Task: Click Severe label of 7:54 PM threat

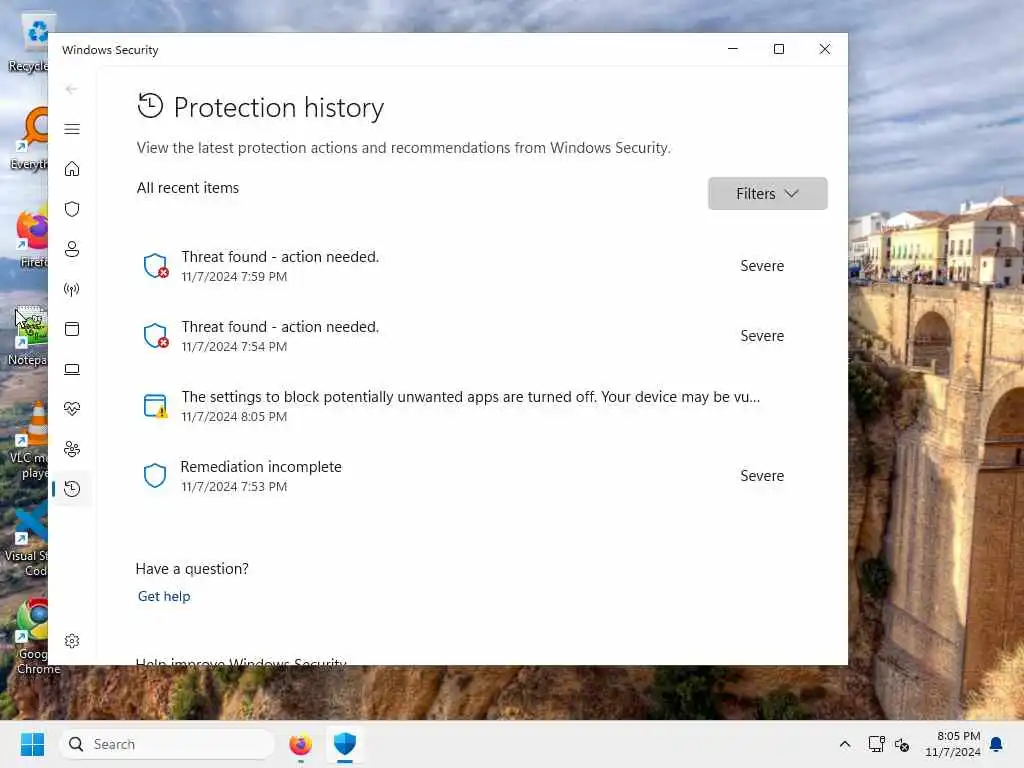Action: [762, 336]
